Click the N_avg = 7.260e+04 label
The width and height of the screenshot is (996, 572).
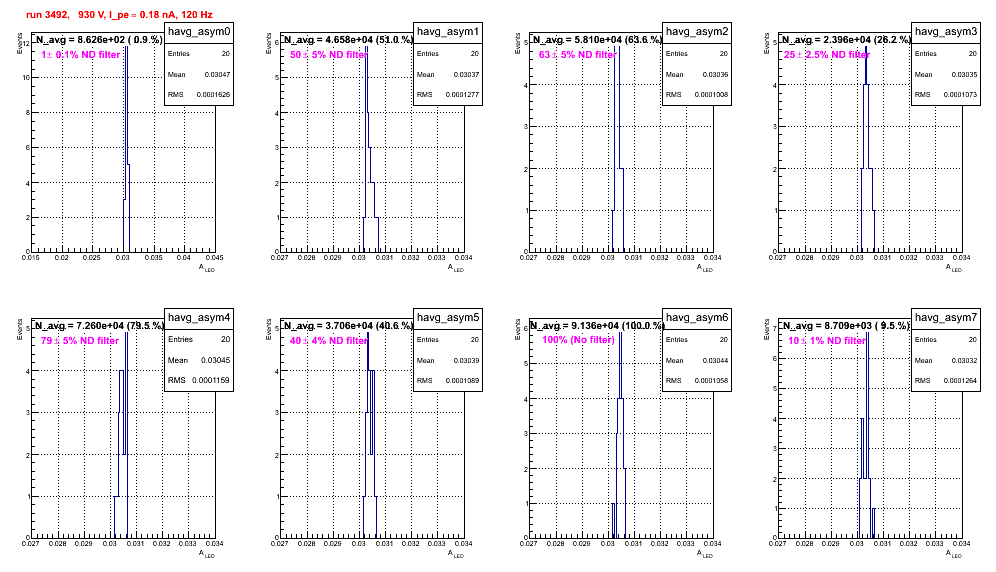tap(99, 325)
